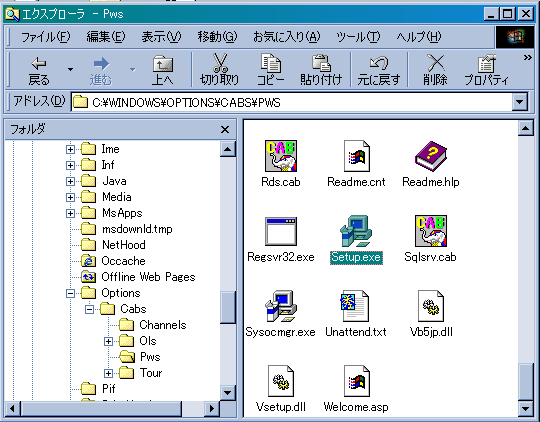This screenshot has width=540, height=422.
Task: Go up one folder with 上へ icon
Action: pos(163,63)
